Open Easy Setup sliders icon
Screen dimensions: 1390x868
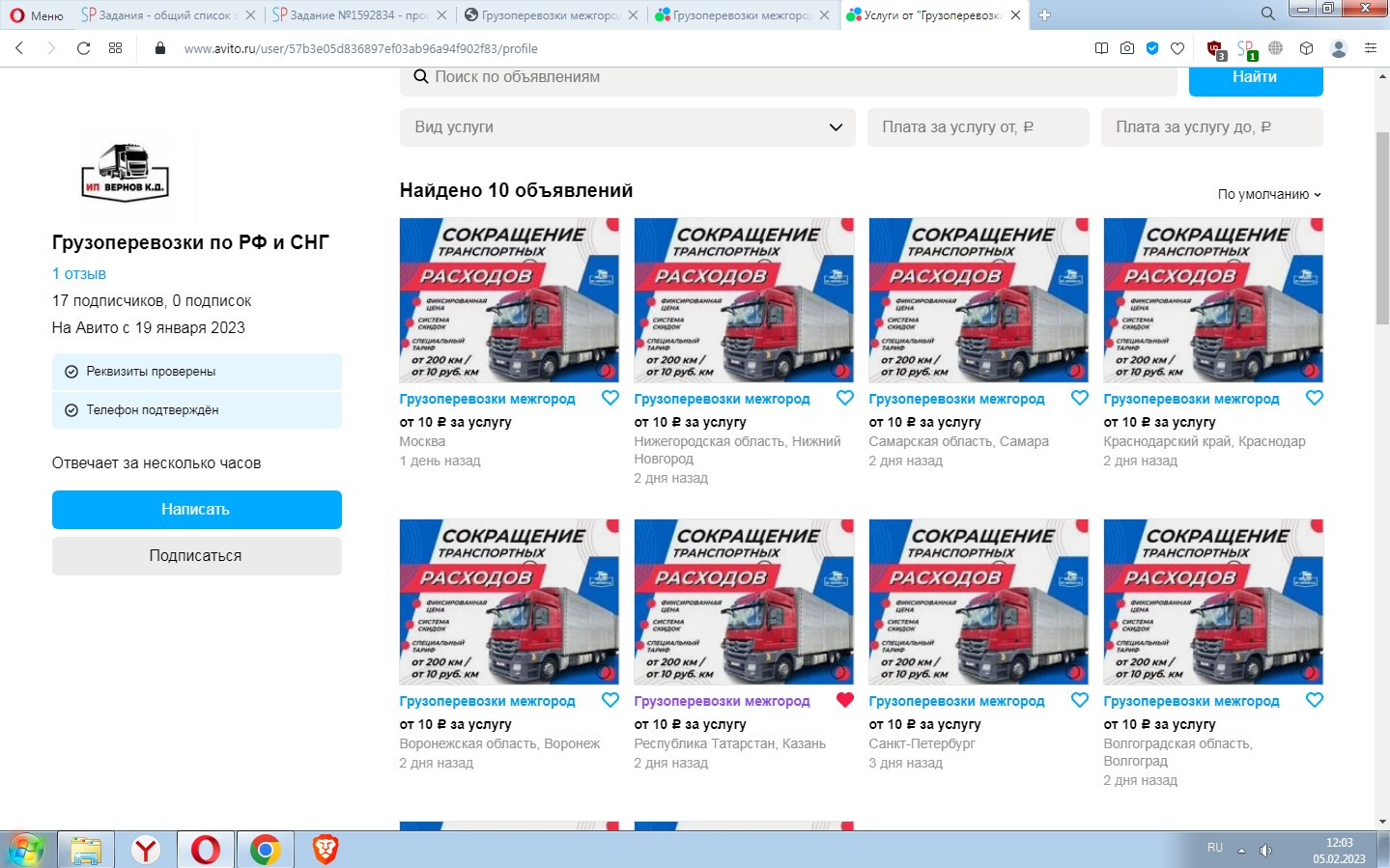coord(1370,48)
